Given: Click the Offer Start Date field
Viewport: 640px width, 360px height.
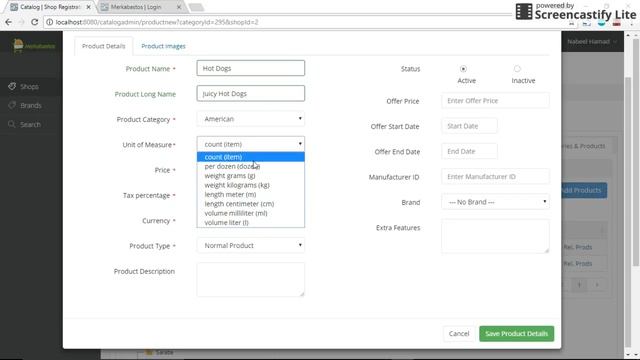Looking at the screenshot, I should coord(469,126).
